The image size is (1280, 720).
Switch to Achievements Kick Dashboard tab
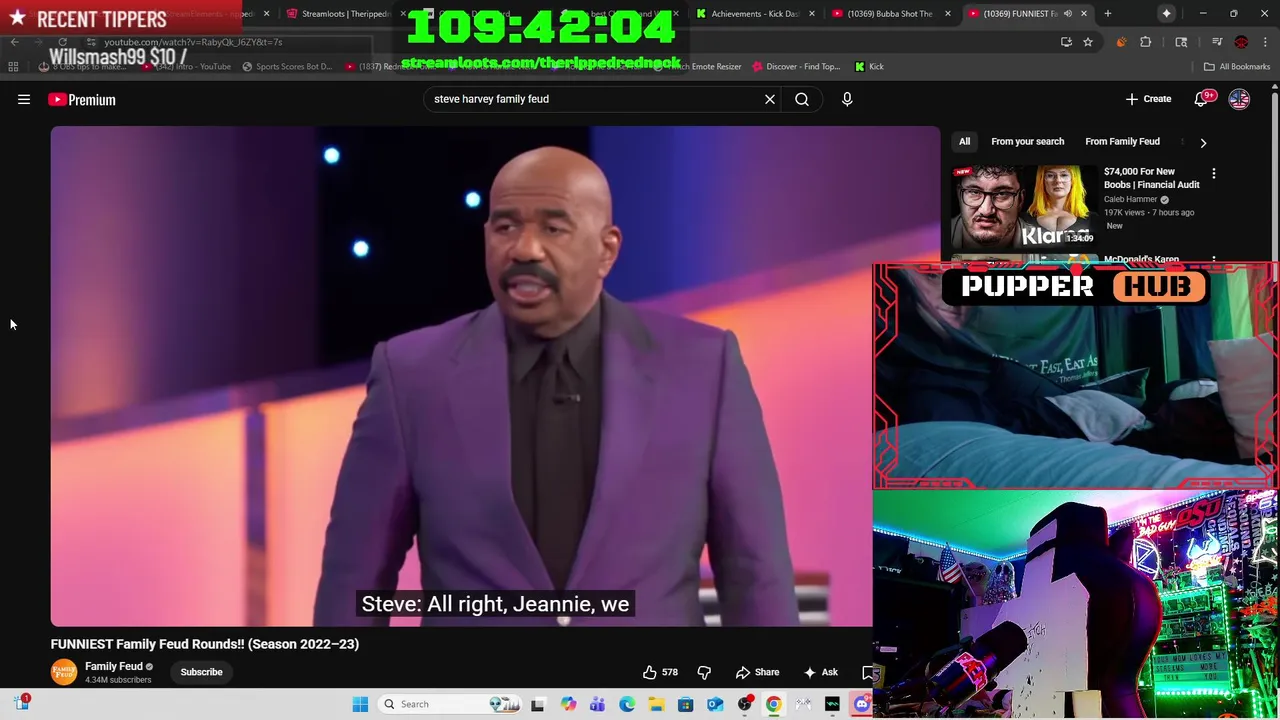click(x=755, y=13)
